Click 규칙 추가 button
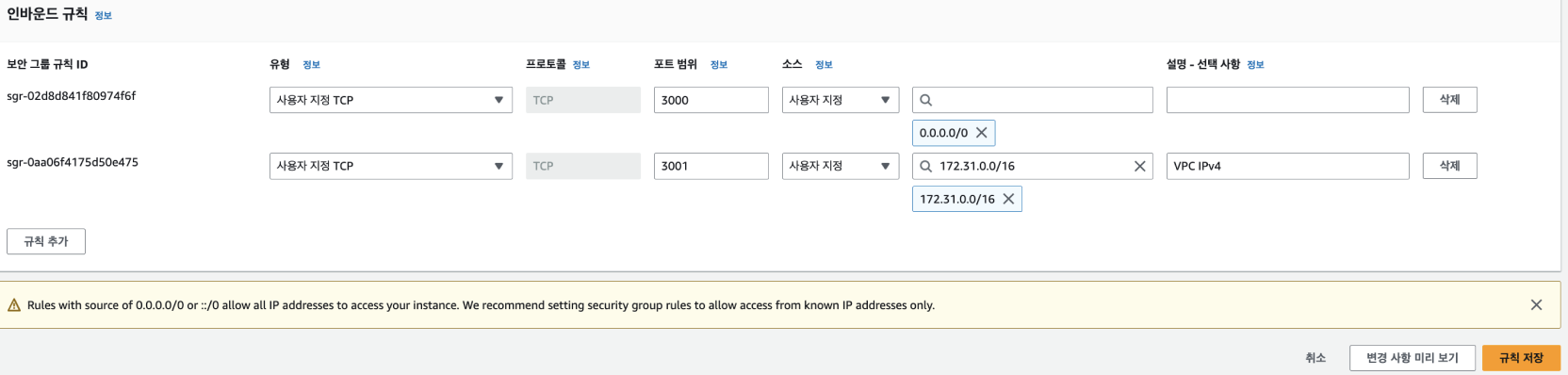 point(46,241)
